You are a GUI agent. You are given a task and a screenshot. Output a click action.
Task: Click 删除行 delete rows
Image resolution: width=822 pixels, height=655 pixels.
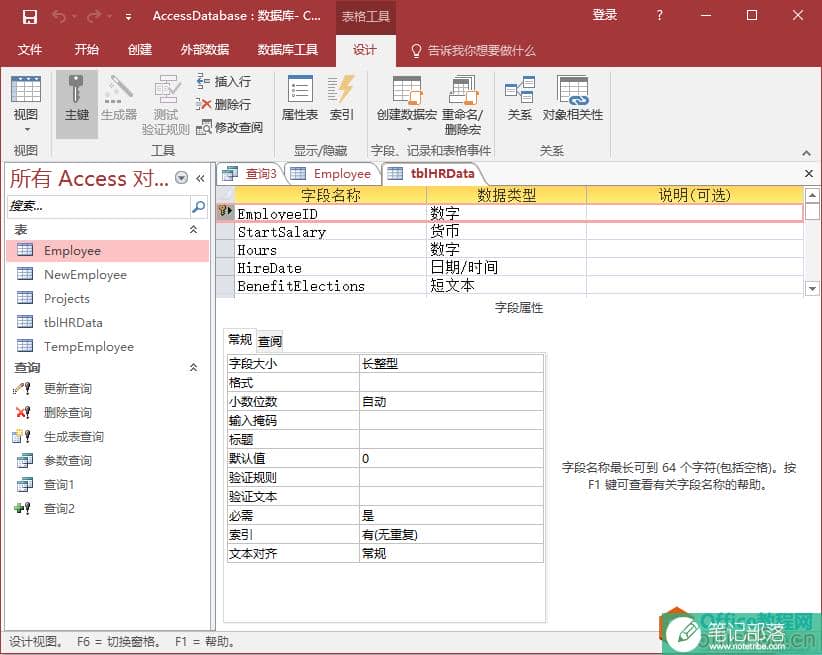click(x=223, y=104)
